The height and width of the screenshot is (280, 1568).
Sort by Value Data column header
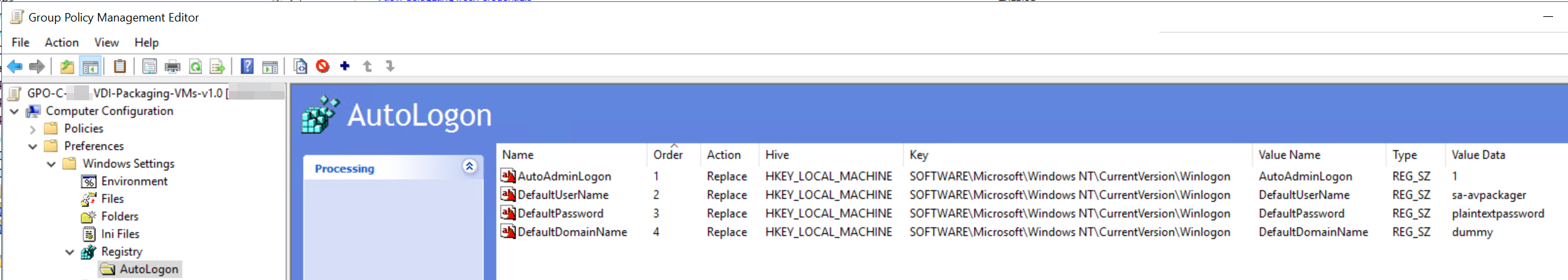[x=1506, y=155]
